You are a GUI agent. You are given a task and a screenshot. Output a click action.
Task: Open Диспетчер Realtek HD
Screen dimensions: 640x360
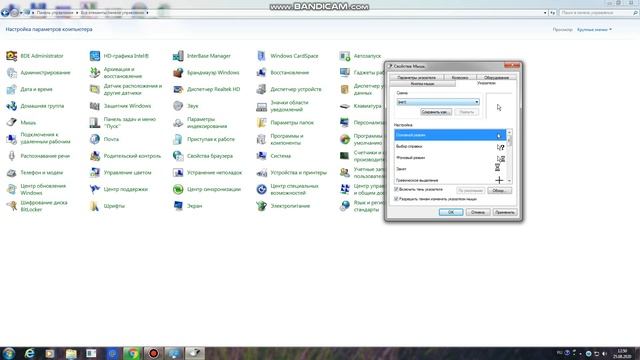coord(207,89)
